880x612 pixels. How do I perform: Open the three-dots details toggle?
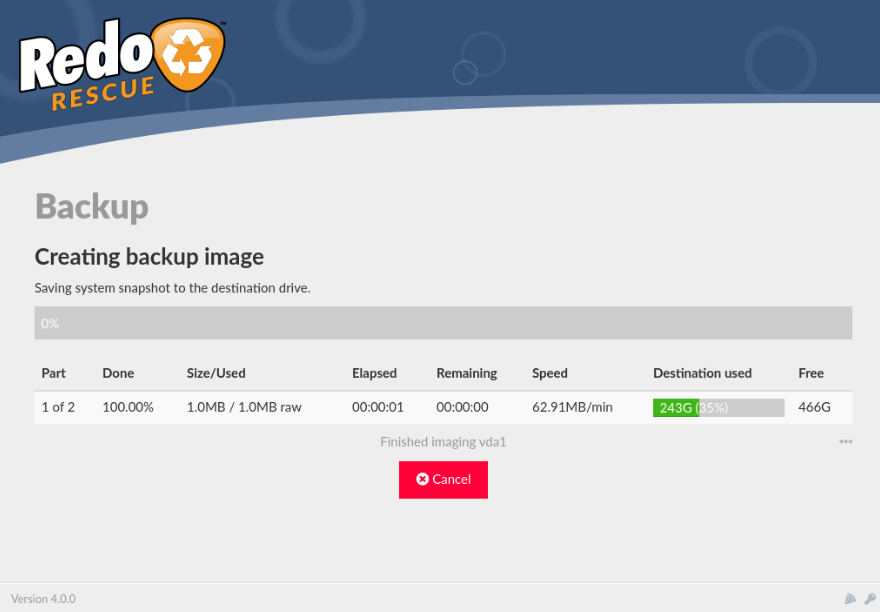coord(846,442)
